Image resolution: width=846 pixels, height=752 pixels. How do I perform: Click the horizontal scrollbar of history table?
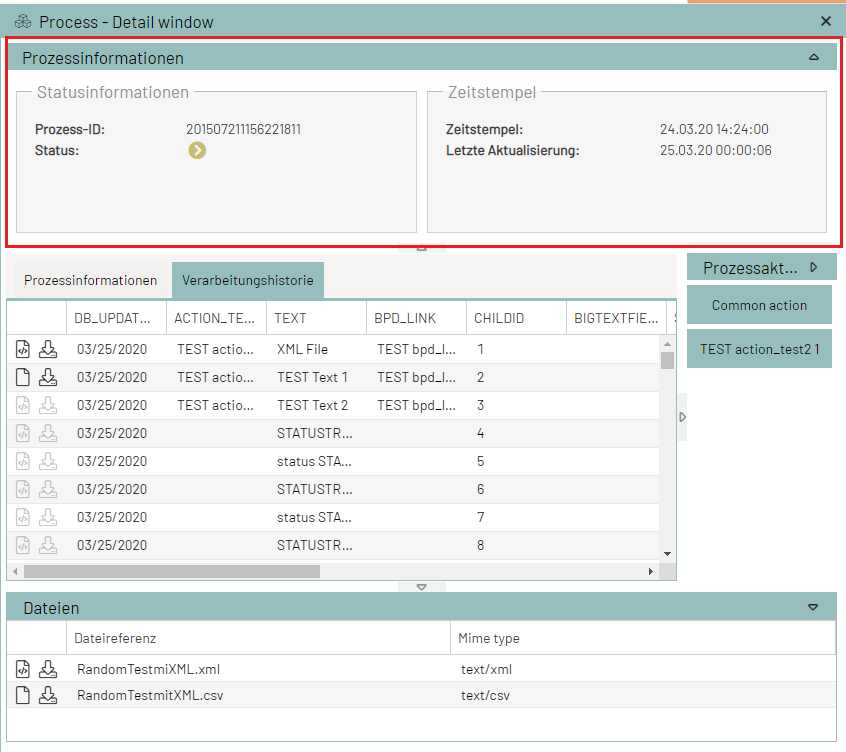click(x=171, y=572)
